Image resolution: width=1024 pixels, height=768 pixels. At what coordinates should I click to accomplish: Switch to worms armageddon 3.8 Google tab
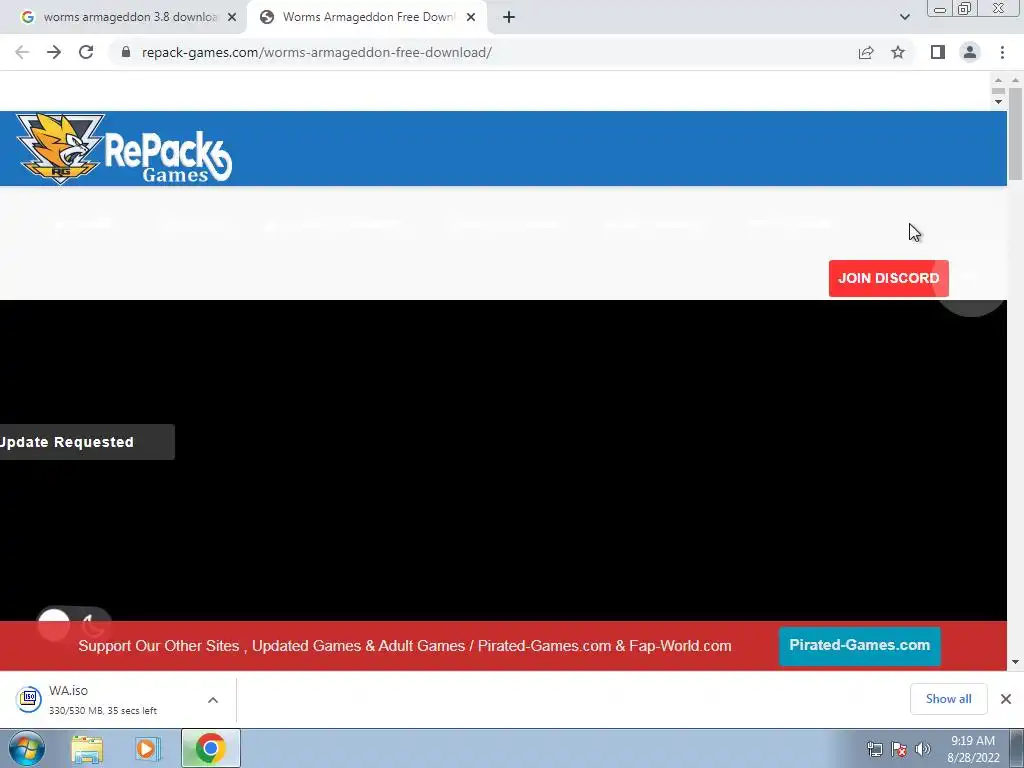point(121,17)
